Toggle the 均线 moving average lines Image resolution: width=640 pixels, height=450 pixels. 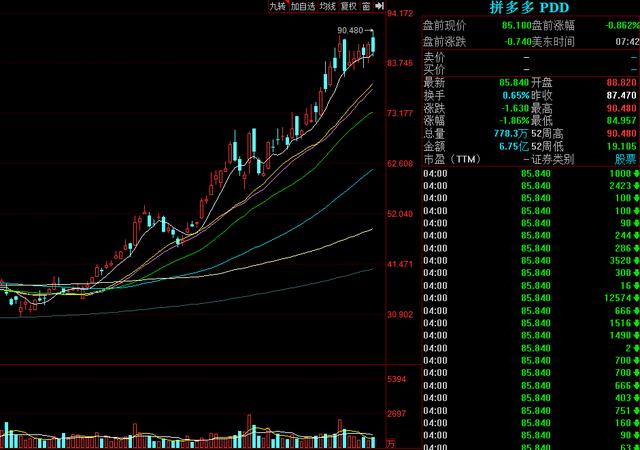[x=327, y=6]
